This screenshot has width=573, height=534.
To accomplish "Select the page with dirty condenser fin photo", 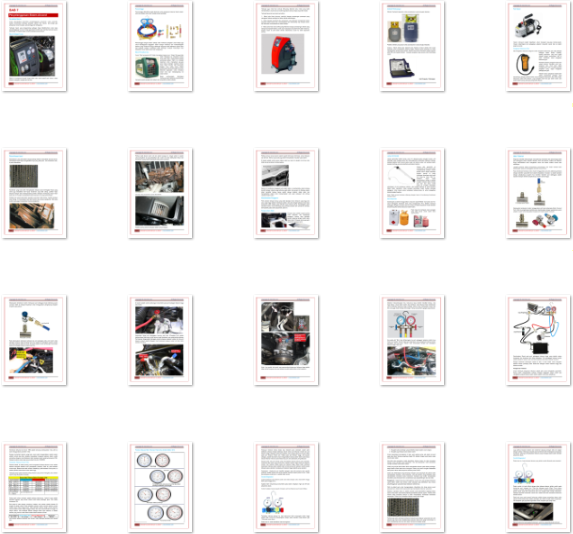I will click(34, 193).
